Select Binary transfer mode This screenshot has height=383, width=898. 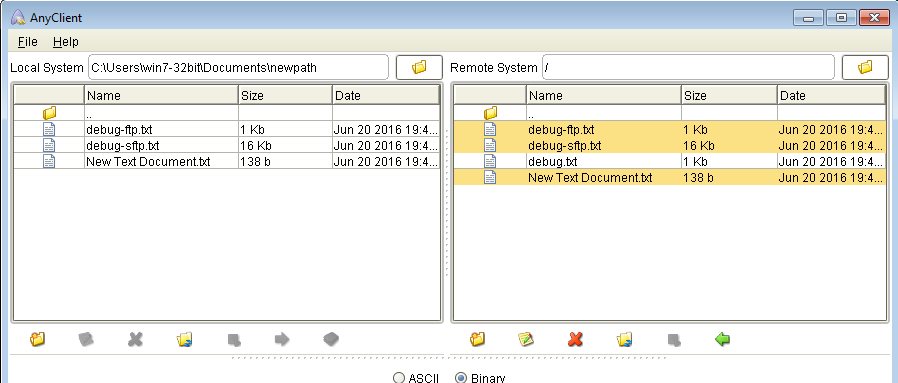[x=480, y=378]
